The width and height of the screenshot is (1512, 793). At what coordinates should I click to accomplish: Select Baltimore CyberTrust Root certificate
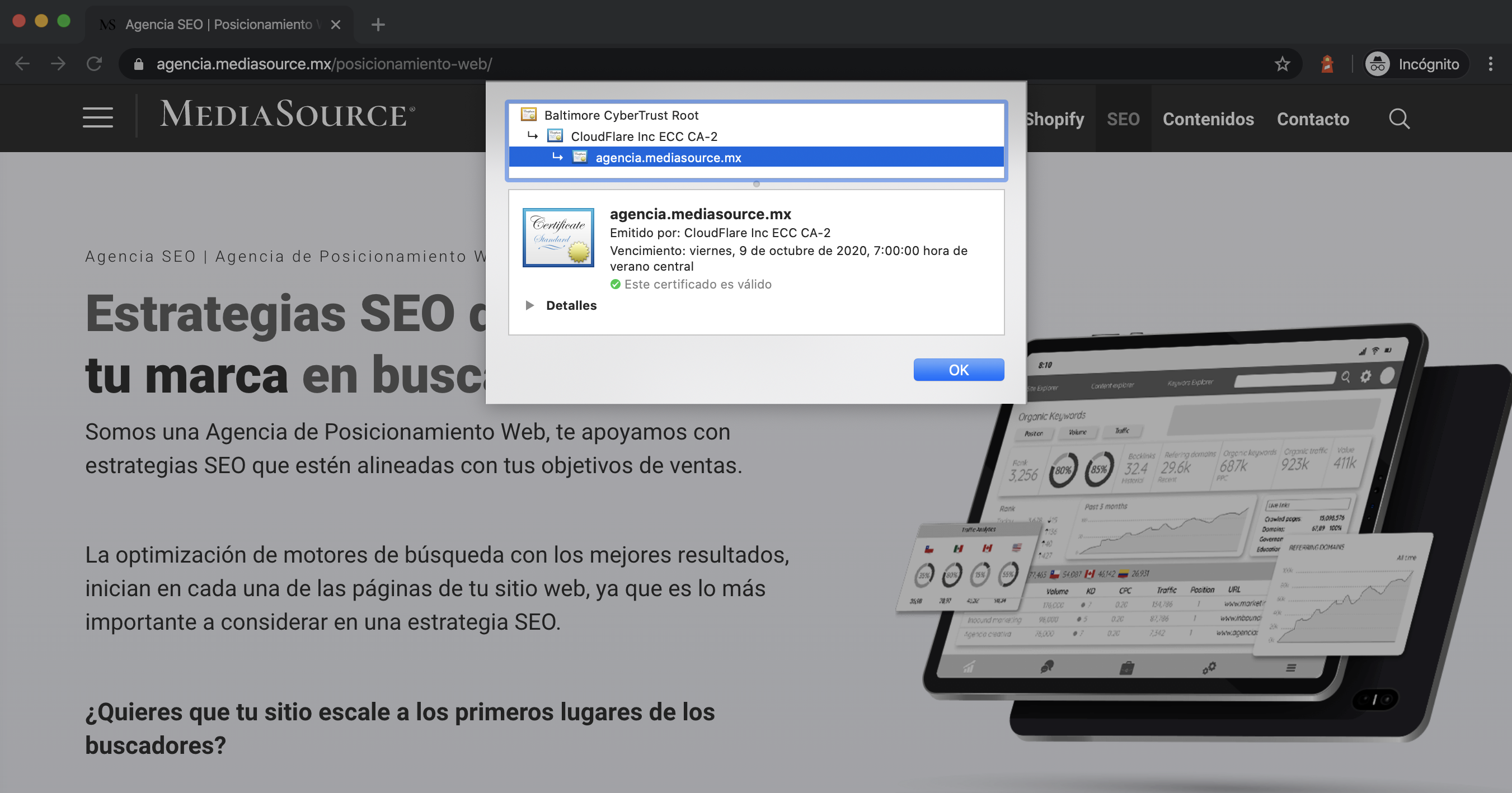(x=756, y=115)
